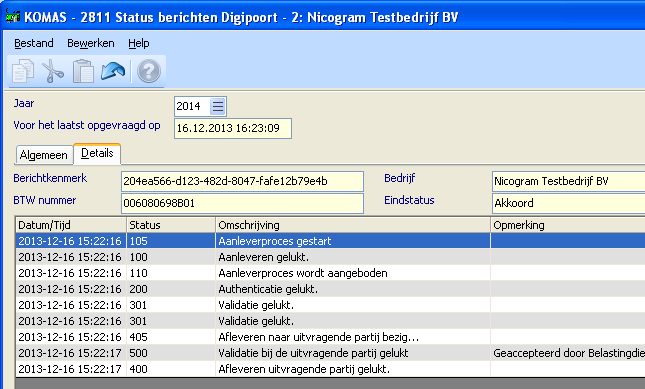Image resolution: width=645 pixels, height=389 pixels.
Task: Click the 'Bedrijf' label
Action: (400, 178)
